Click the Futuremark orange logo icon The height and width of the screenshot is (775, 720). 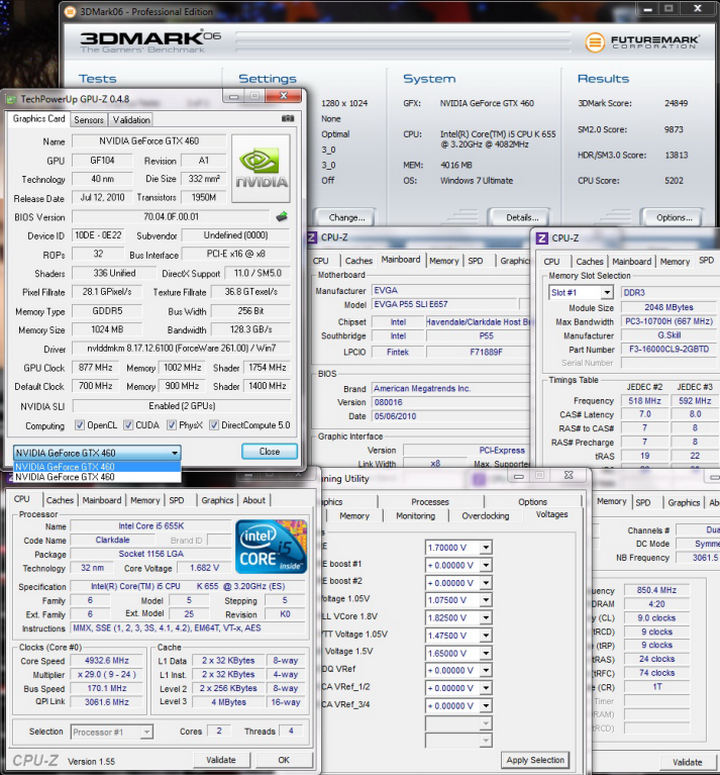click(x=595, y=43)
